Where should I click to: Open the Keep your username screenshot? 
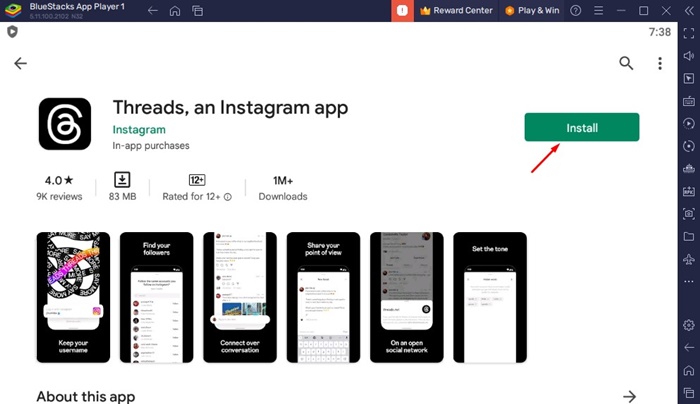point(73,297)
